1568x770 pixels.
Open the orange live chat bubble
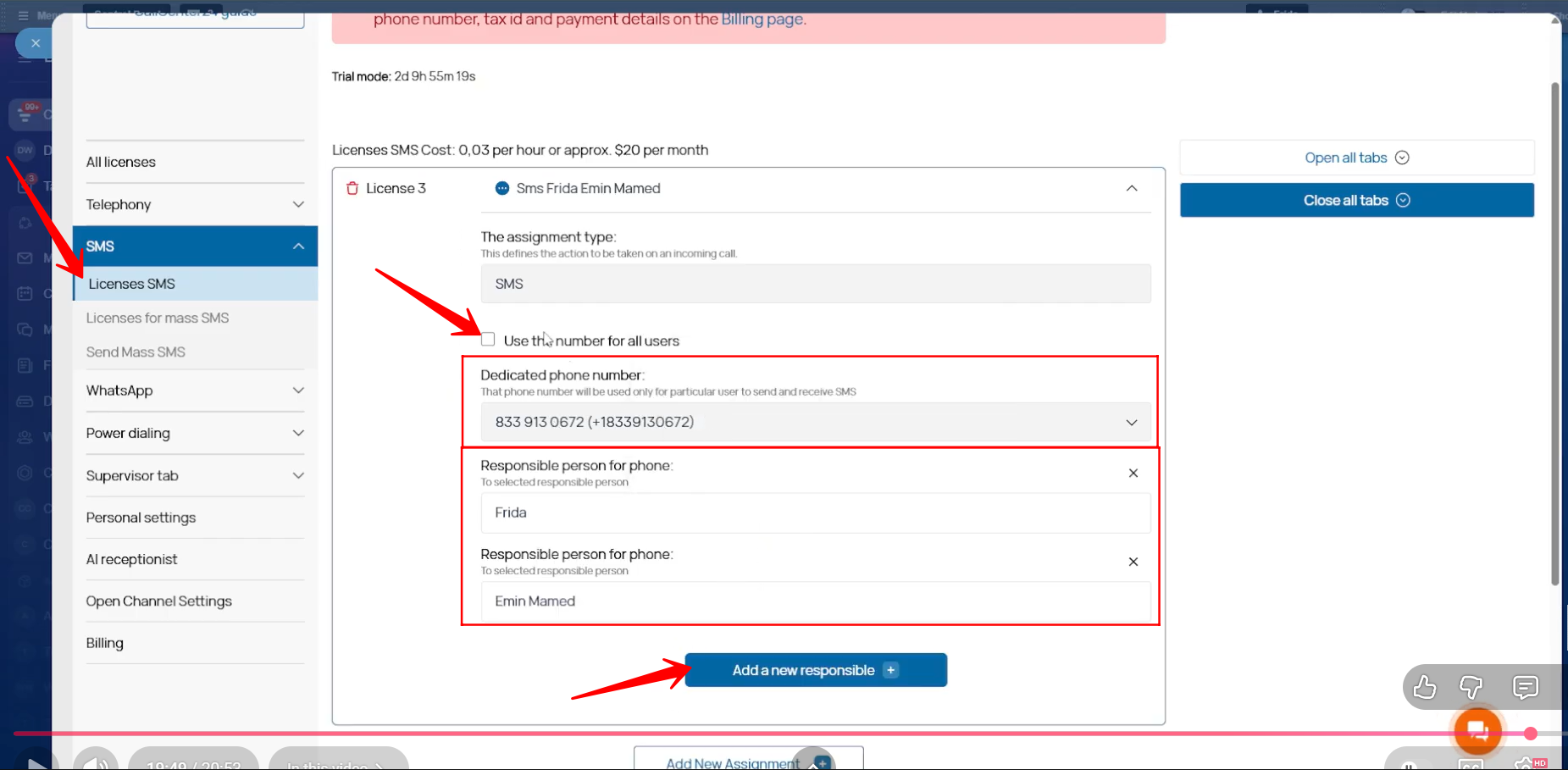tap(1477, 730)
